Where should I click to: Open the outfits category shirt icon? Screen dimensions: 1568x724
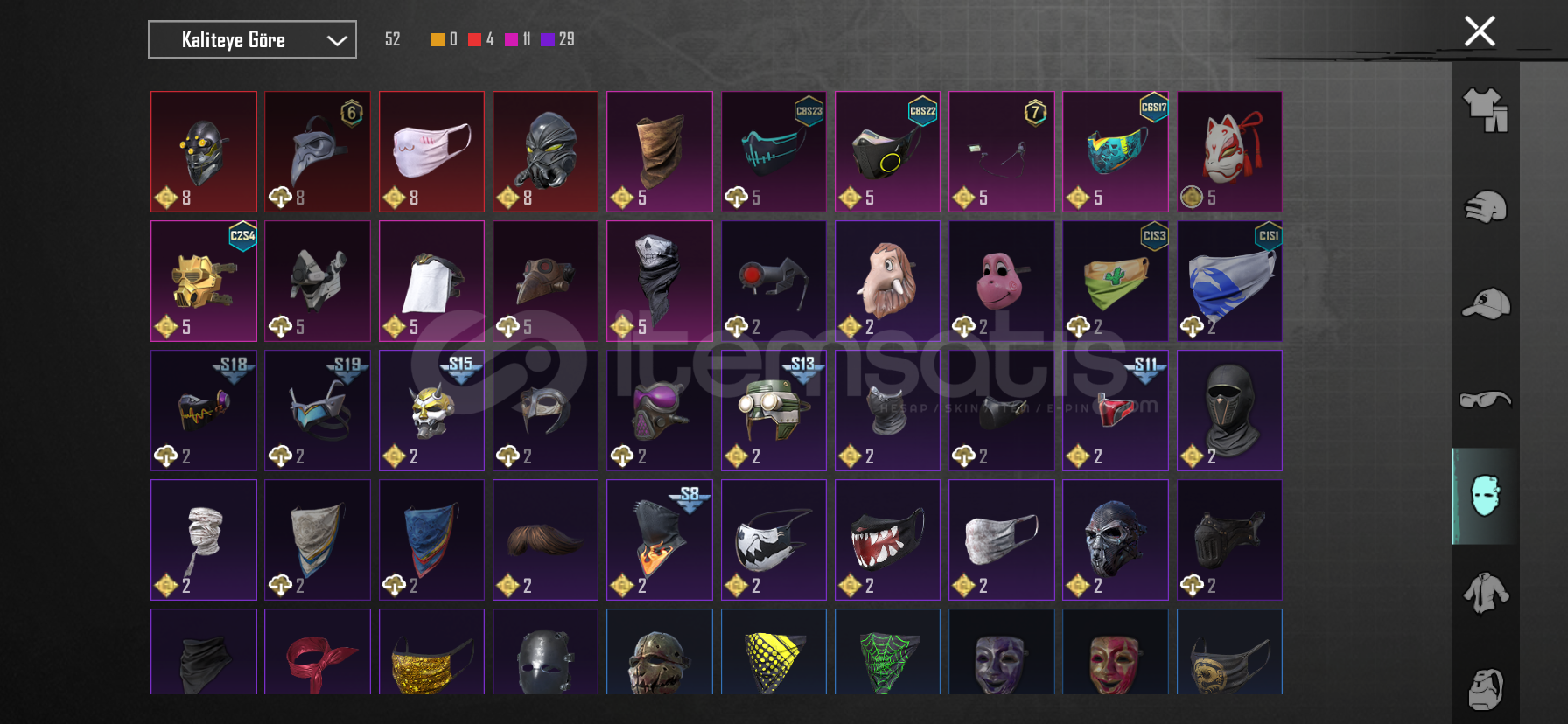pos(1486,110)
